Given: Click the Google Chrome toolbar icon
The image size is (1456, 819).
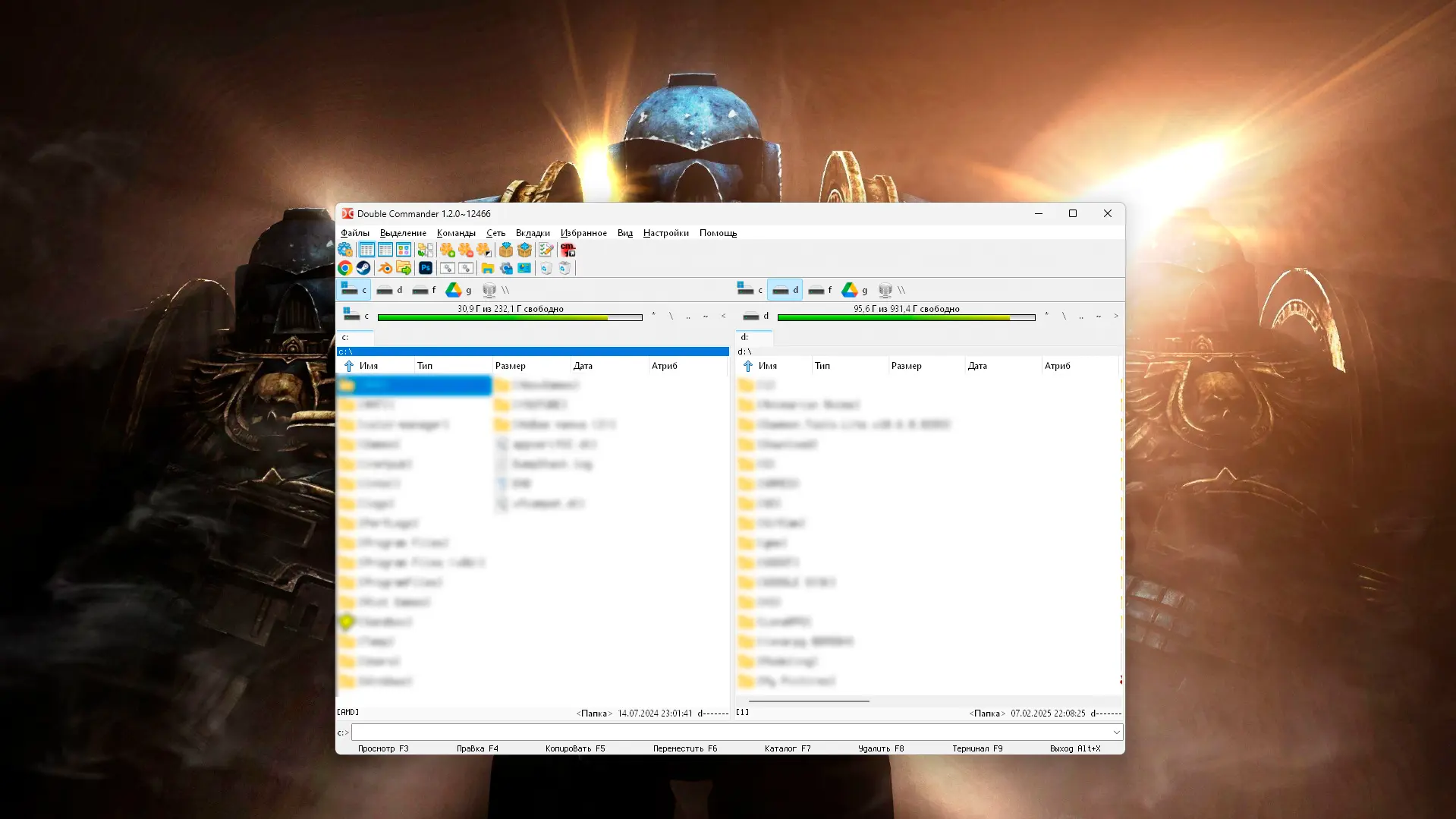Looking at the screenshot, I should [x=344, y=268].
